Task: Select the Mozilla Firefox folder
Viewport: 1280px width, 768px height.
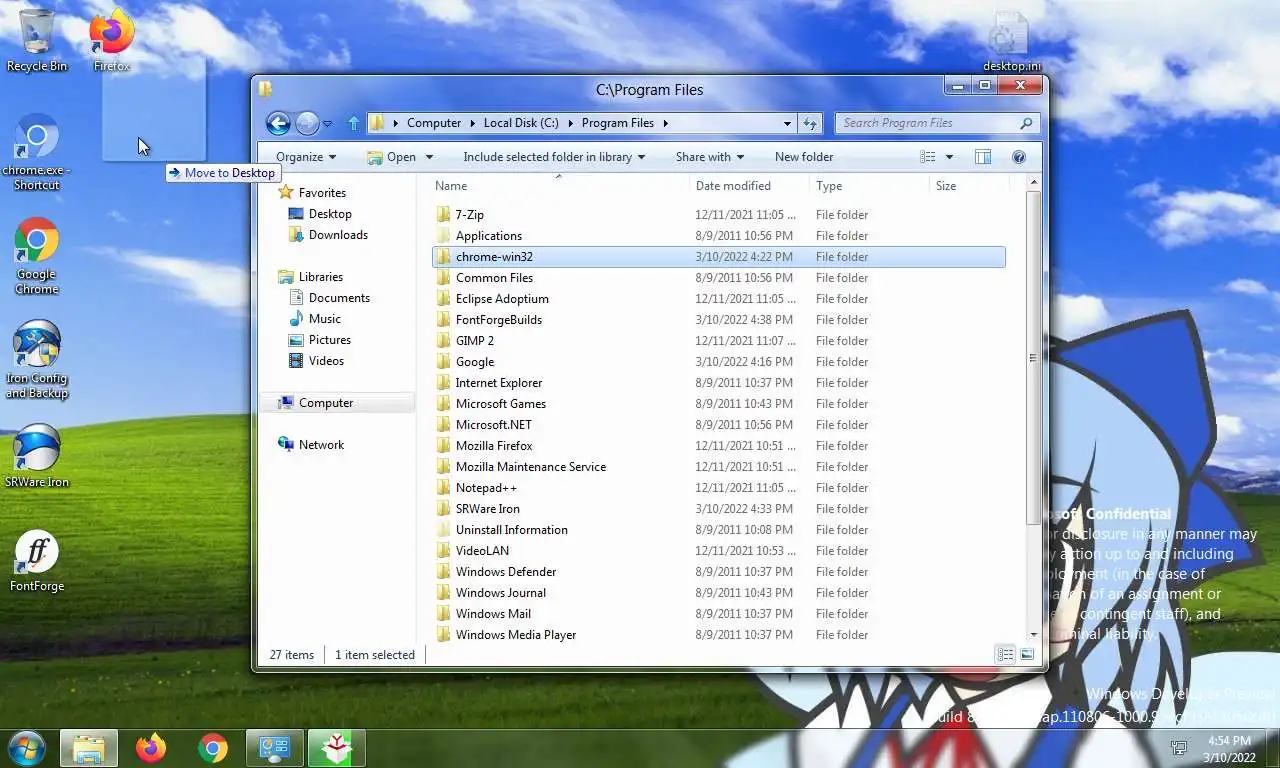Action: coord(719,446)
